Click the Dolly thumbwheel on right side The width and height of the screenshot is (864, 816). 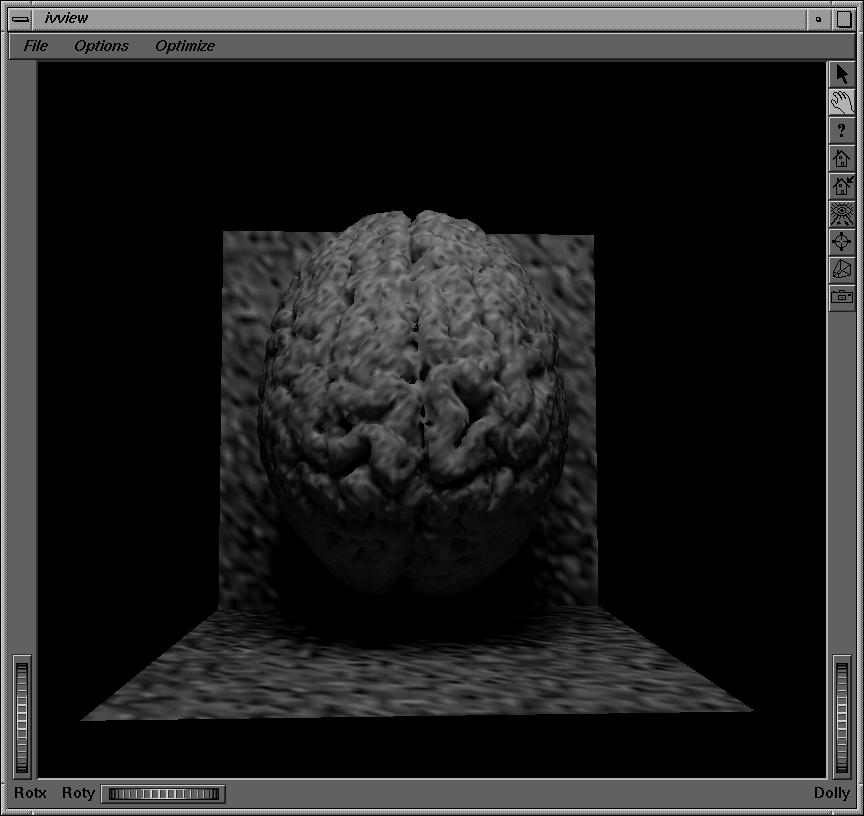click(841, 717)
